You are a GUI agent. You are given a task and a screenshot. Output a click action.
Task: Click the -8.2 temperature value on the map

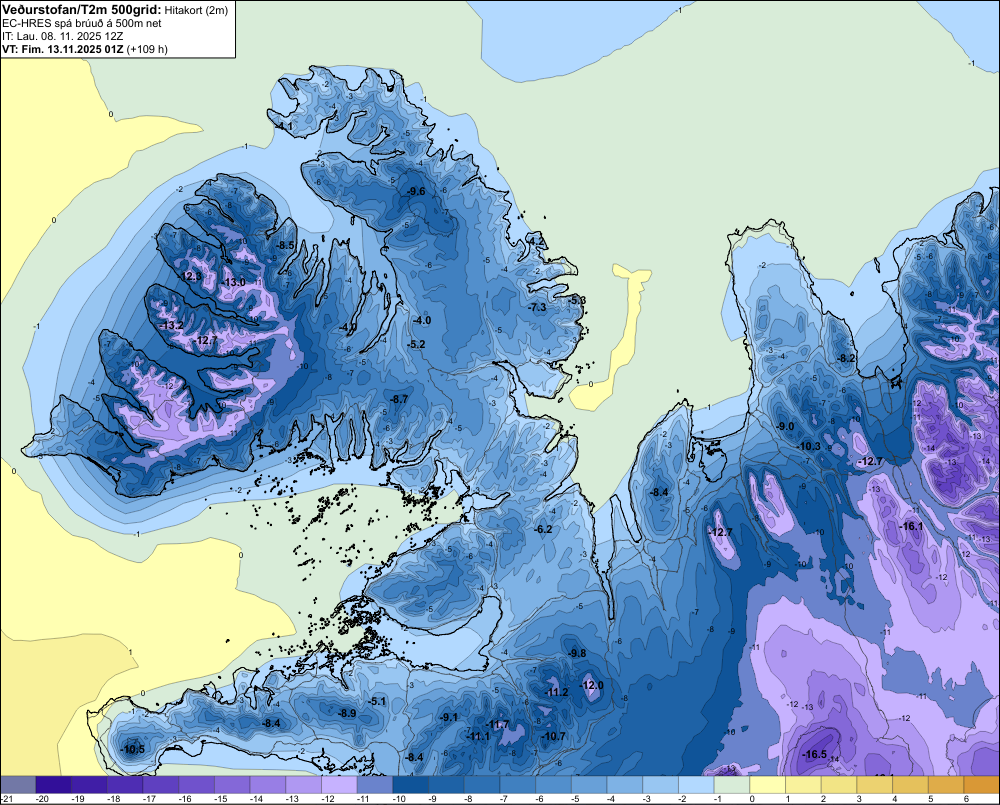coord(846,358)
